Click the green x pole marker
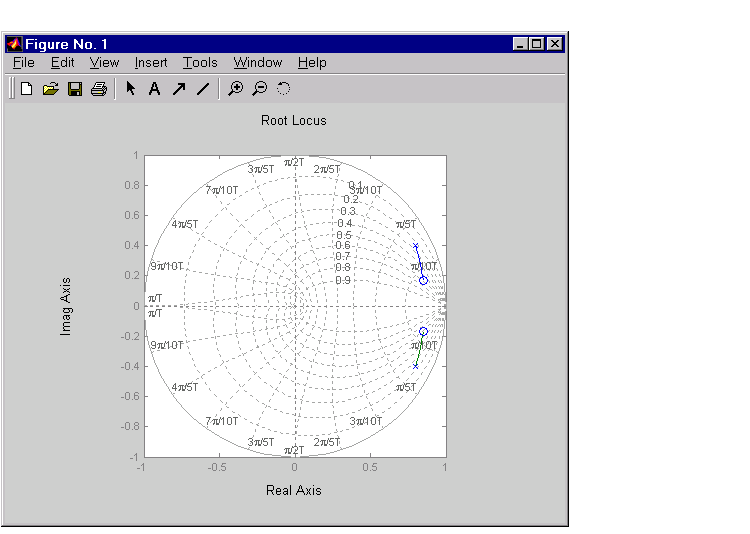 coord(415,366)
